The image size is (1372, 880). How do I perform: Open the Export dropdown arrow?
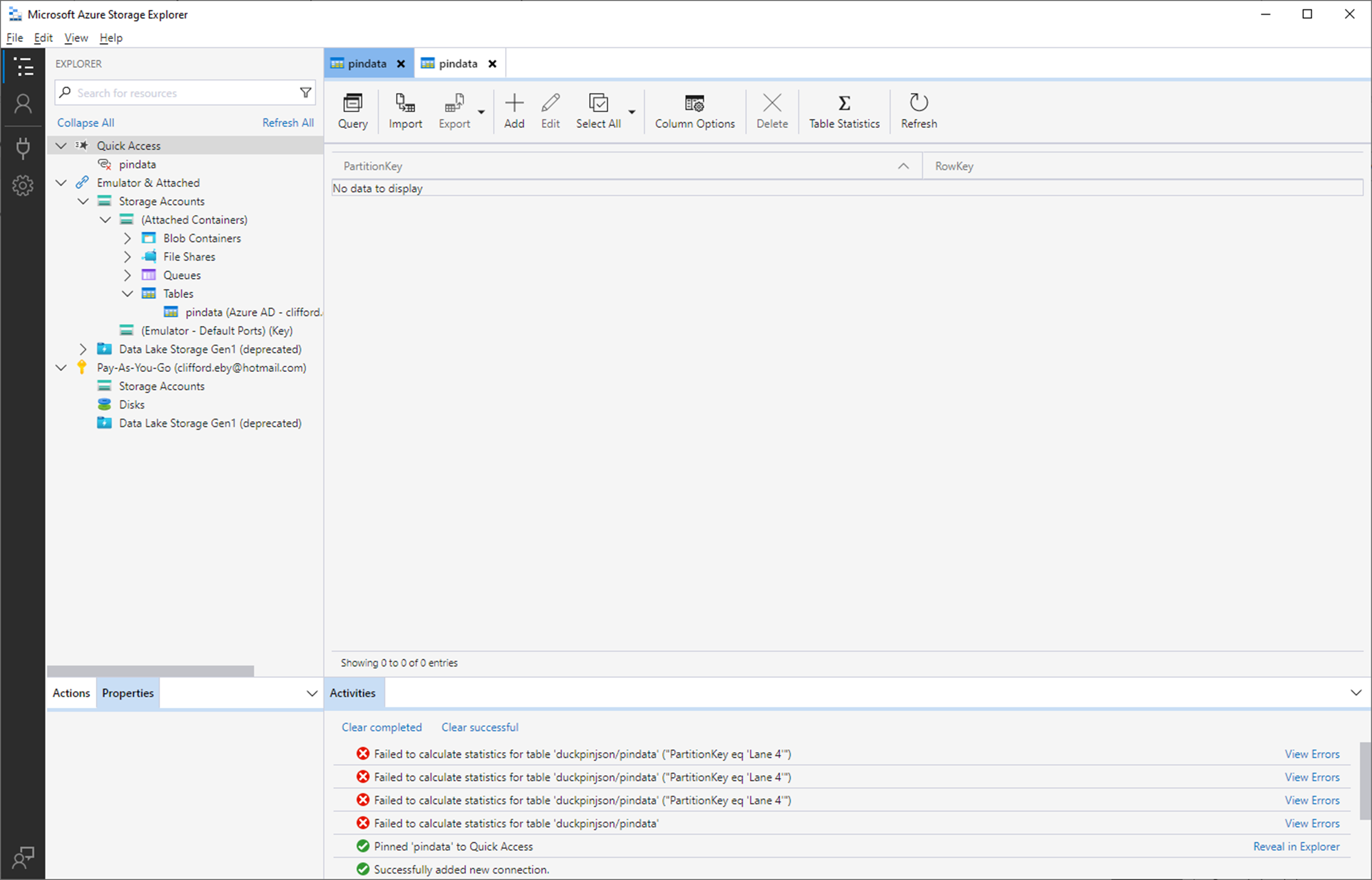[x=480, y=112]
